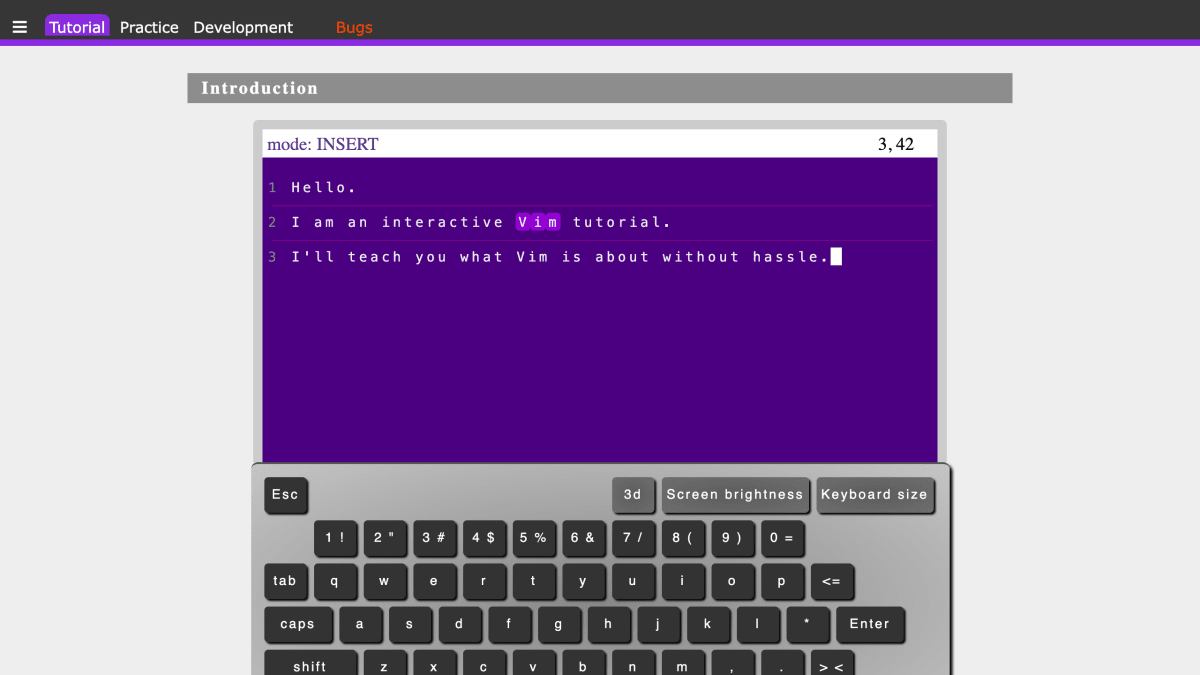Tap the '7 /' key
Image resolution: width=1200 pixels, height=675 pixels.
coord(633,538)
